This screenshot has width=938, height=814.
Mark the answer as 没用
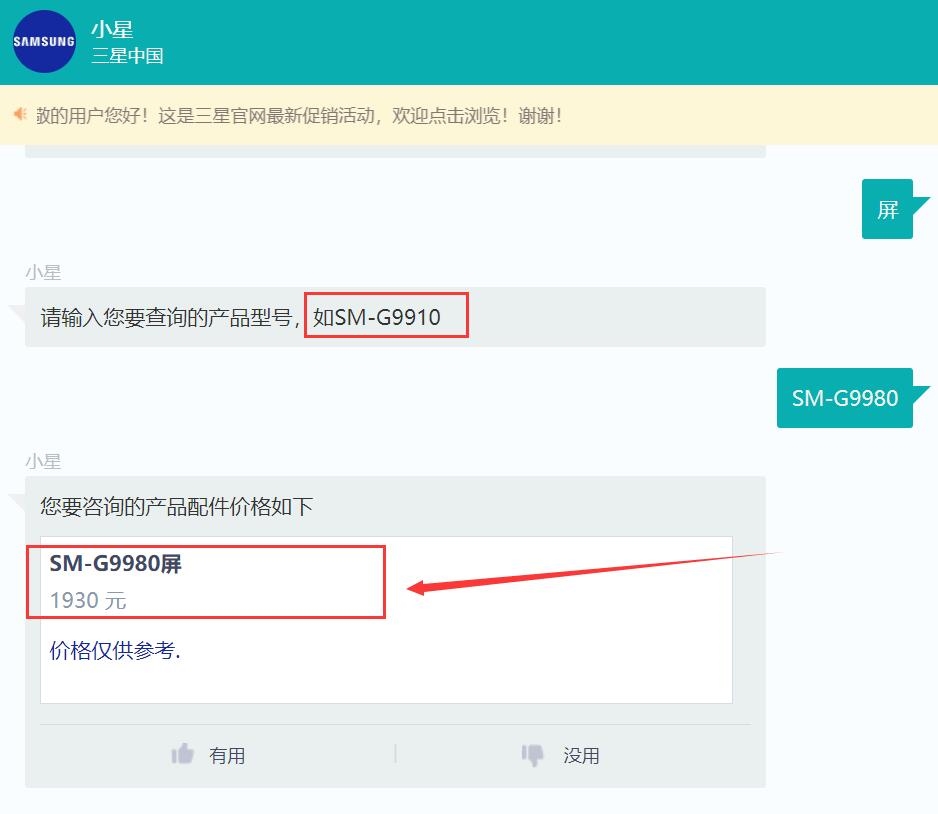tap(581, 755)
